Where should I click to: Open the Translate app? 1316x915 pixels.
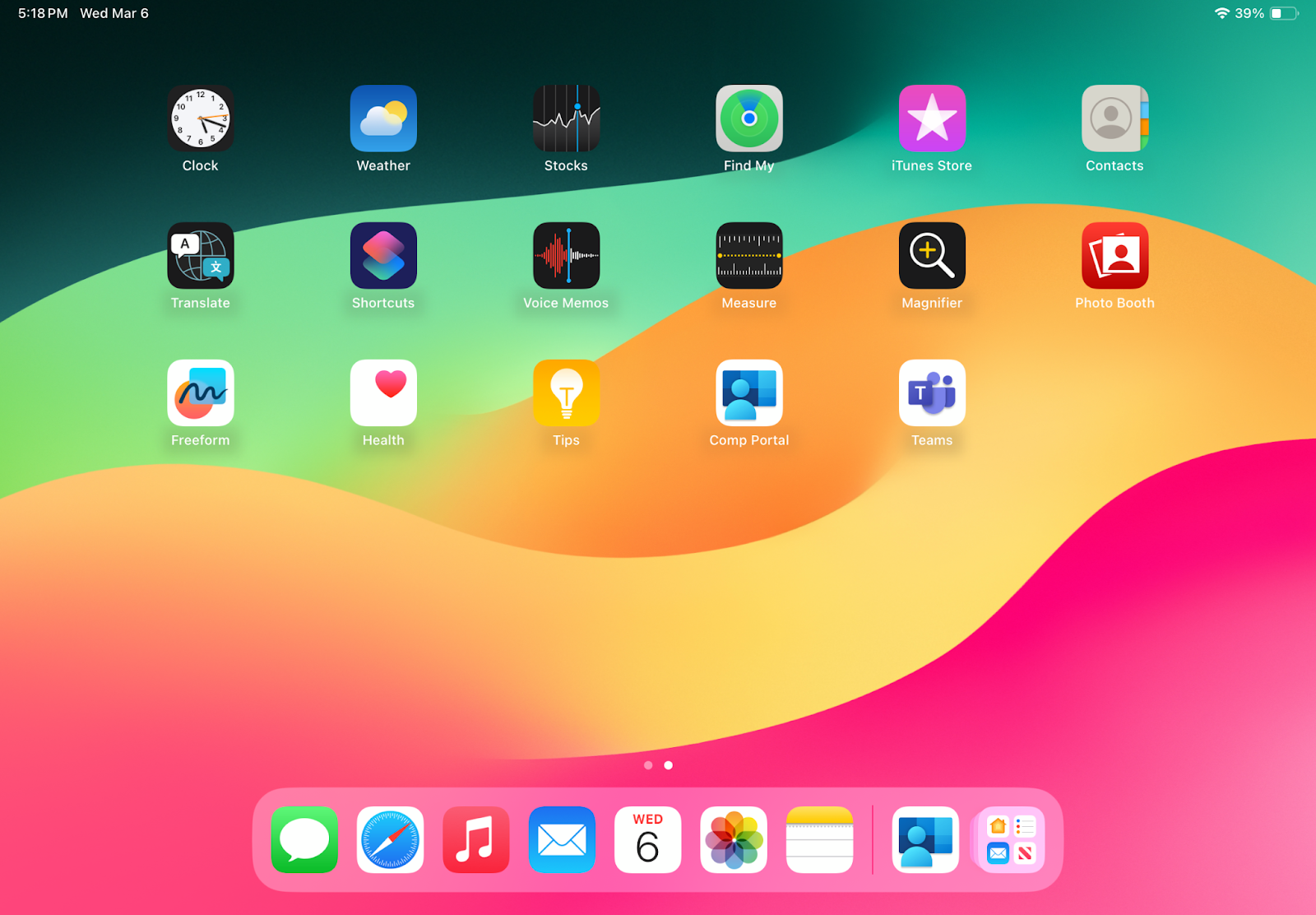tap(200, 256)
